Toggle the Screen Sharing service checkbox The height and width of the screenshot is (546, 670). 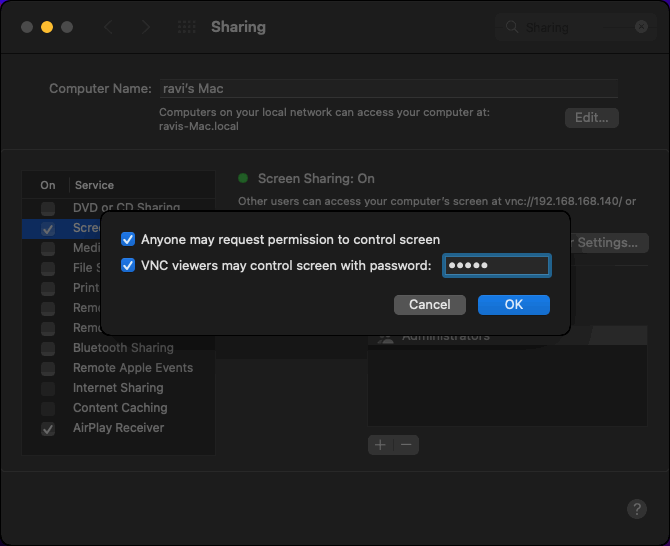pyautogui.click(x=48, y=229)
